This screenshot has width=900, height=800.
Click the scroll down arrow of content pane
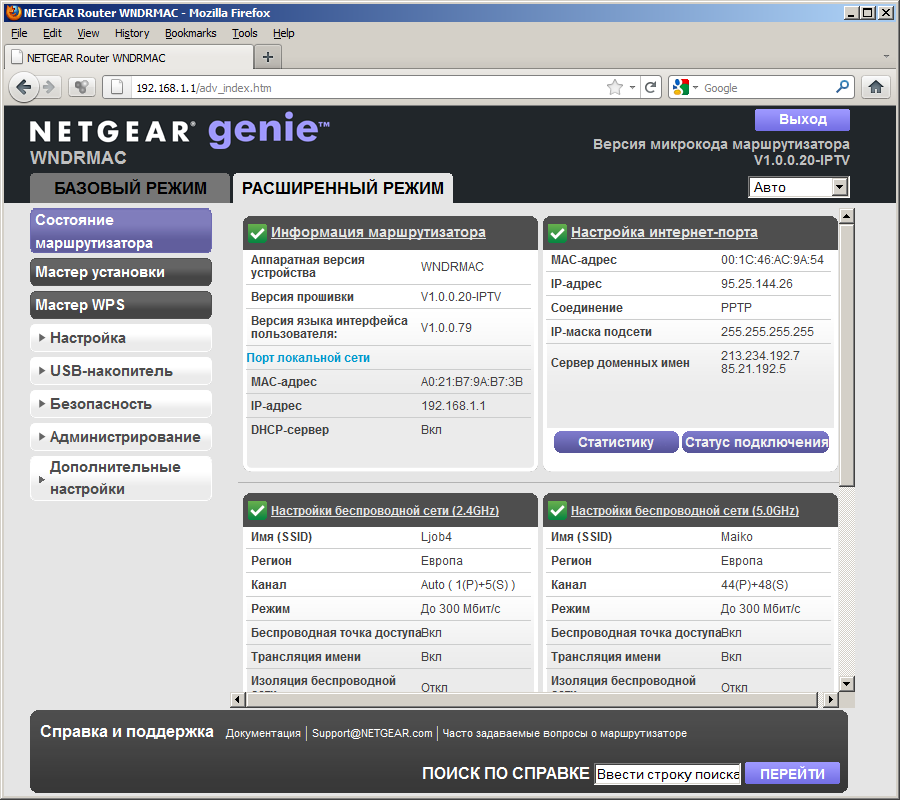click(847, 684)
